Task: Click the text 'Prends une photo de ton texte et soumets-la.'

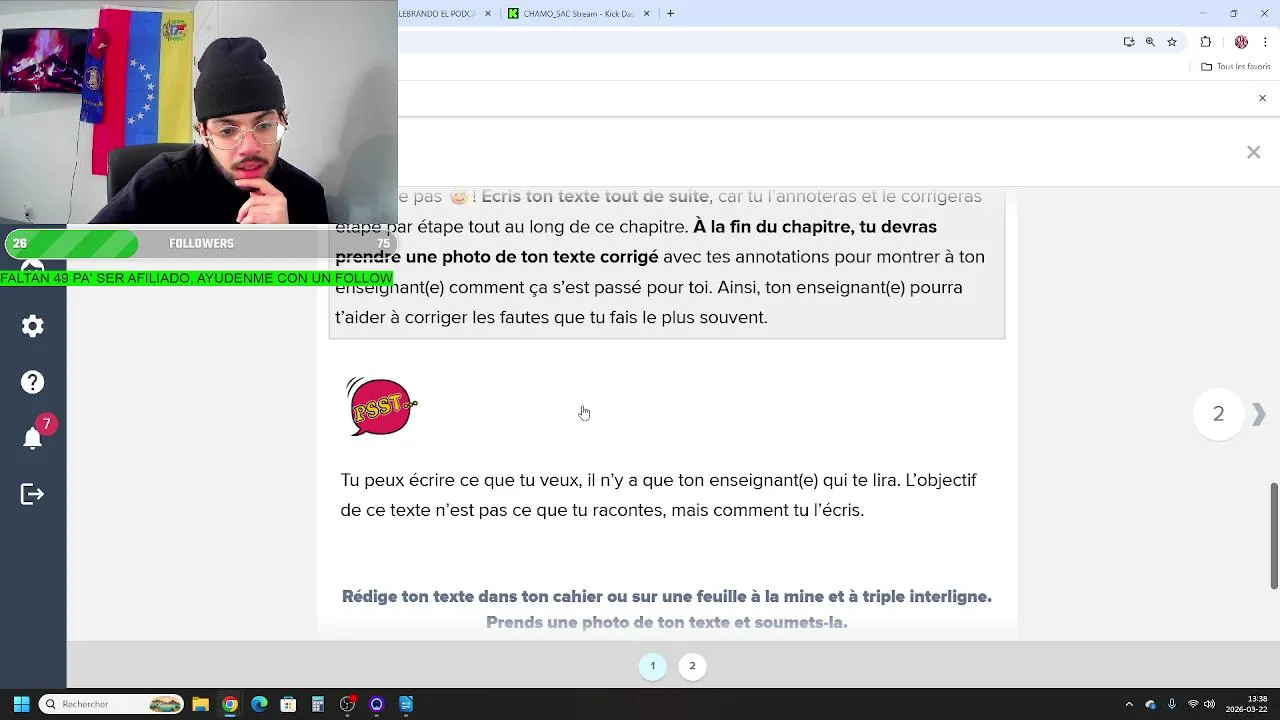Action: (x=667, y=623)
